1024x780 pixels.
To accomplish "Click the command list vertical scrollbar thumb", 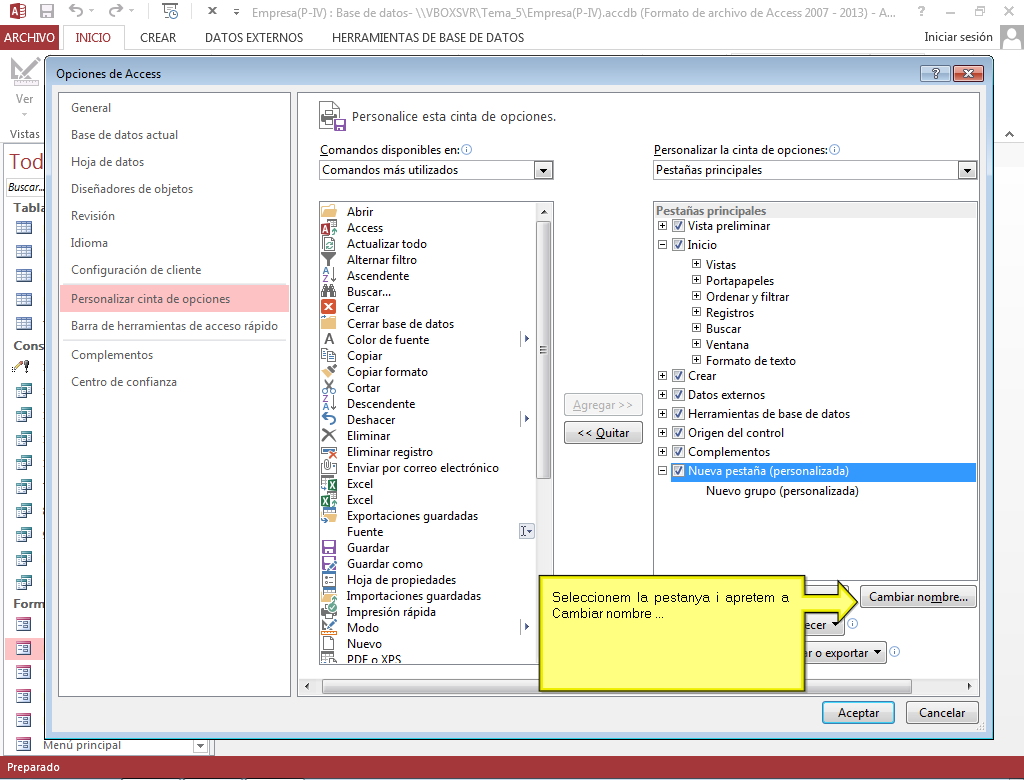I will pos(543,349).
